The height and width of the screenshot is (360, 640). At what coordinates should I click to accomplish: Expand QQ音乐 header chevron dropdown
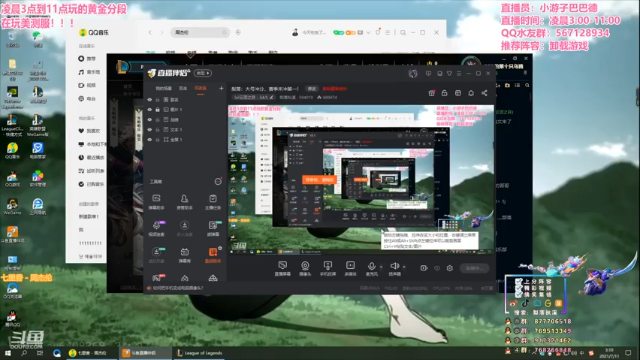(369, 32)
